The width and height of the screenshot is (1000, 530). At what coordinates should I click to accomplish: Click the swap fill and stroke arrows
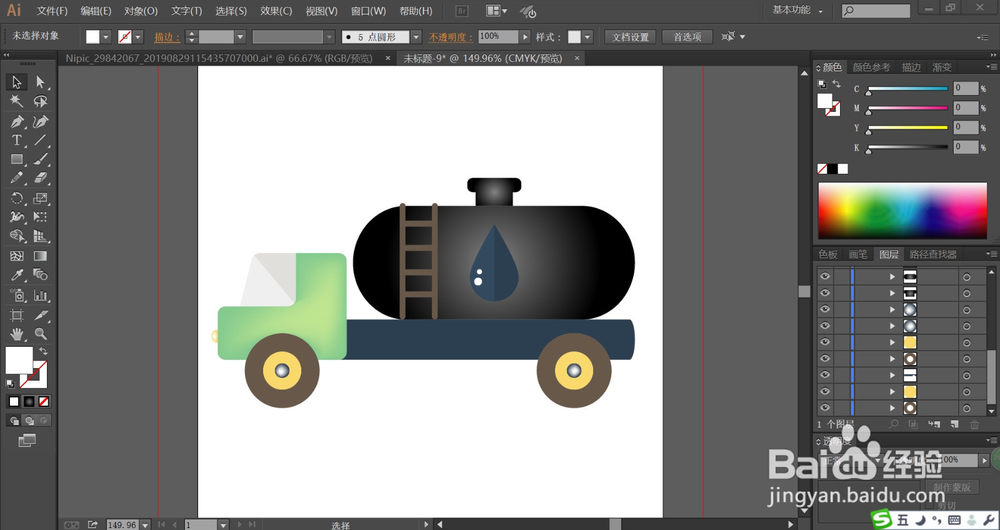point(43,351)
